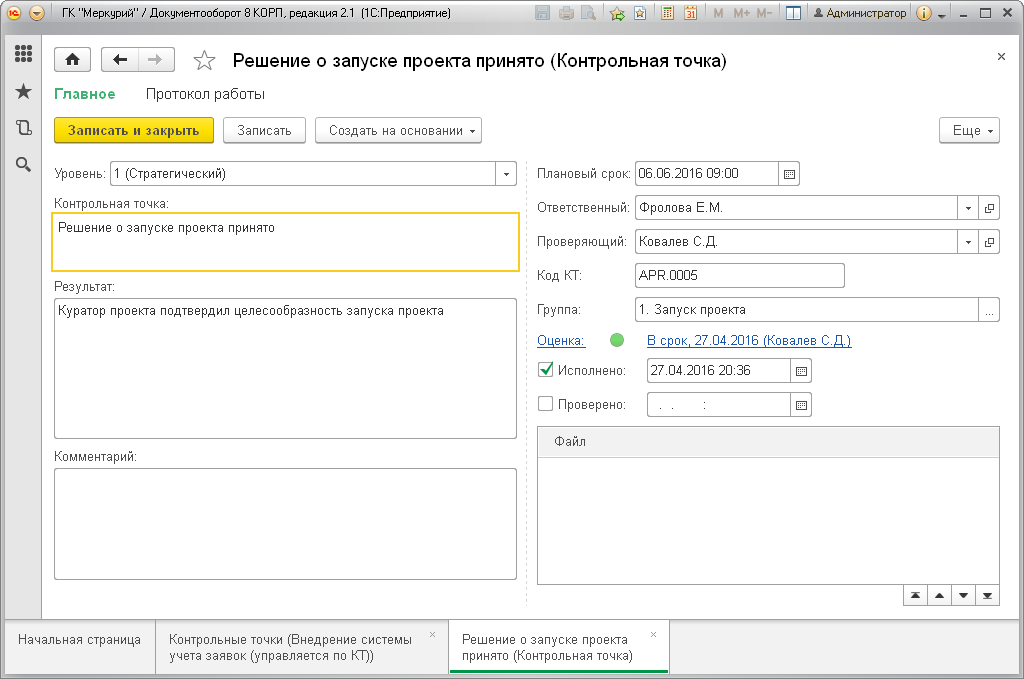Click the Save diskette icon in title bar
This screenshot has height=679, width=1024.
(542, 13)
